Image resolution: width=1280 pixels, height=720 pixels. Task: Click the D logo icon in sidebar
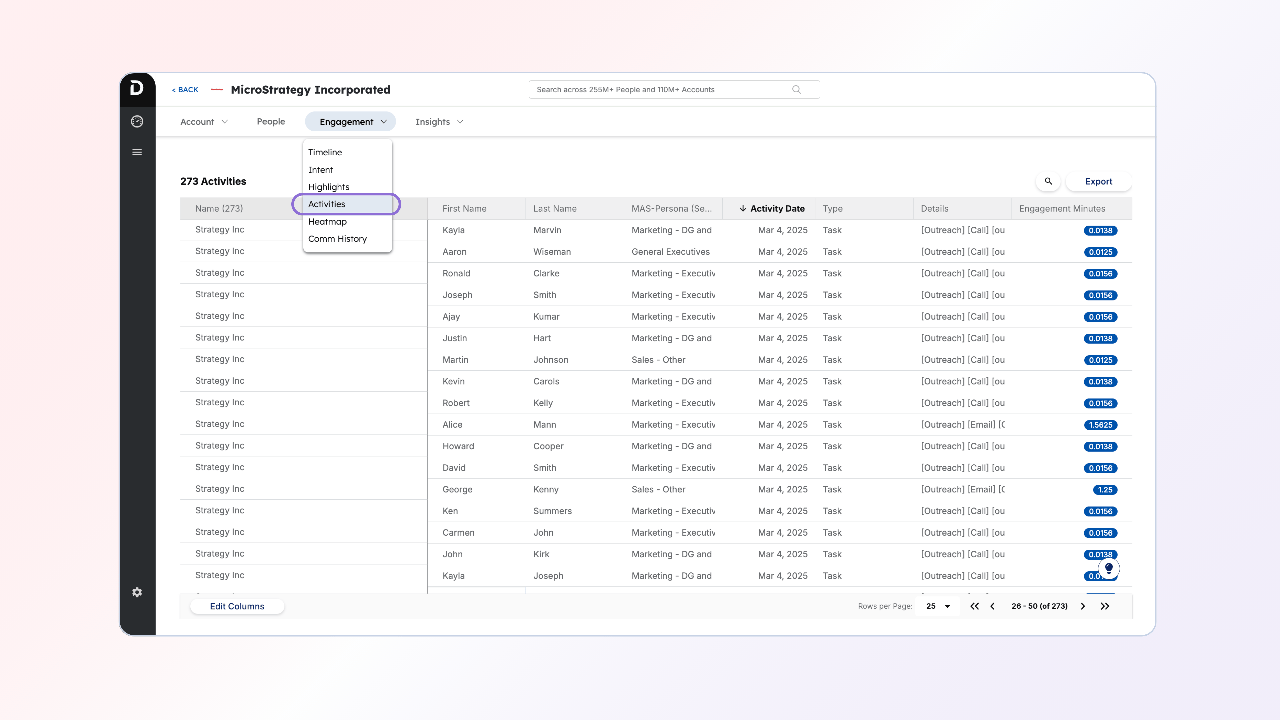pos(137,89)
